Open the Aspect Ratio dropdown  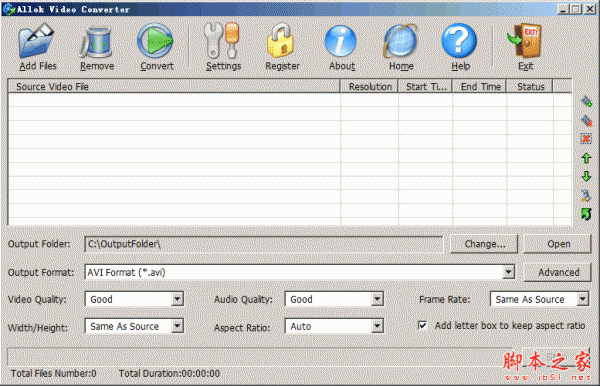[377, 326]
